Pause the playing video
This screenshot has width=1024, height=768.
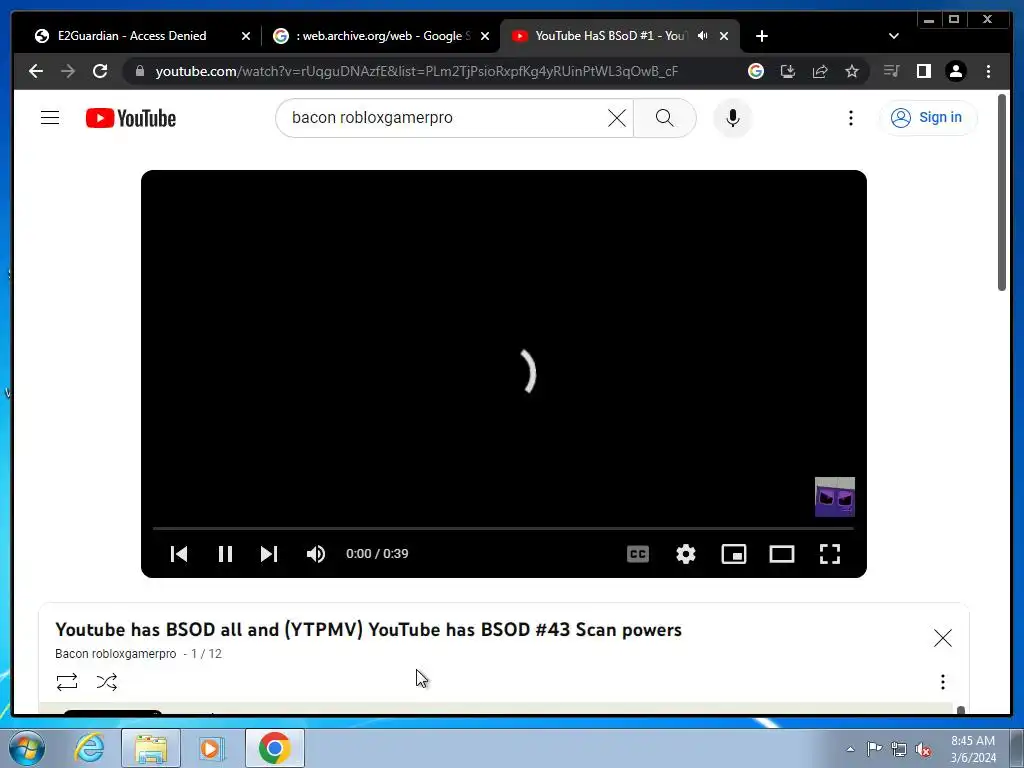[x=225, y=554]
